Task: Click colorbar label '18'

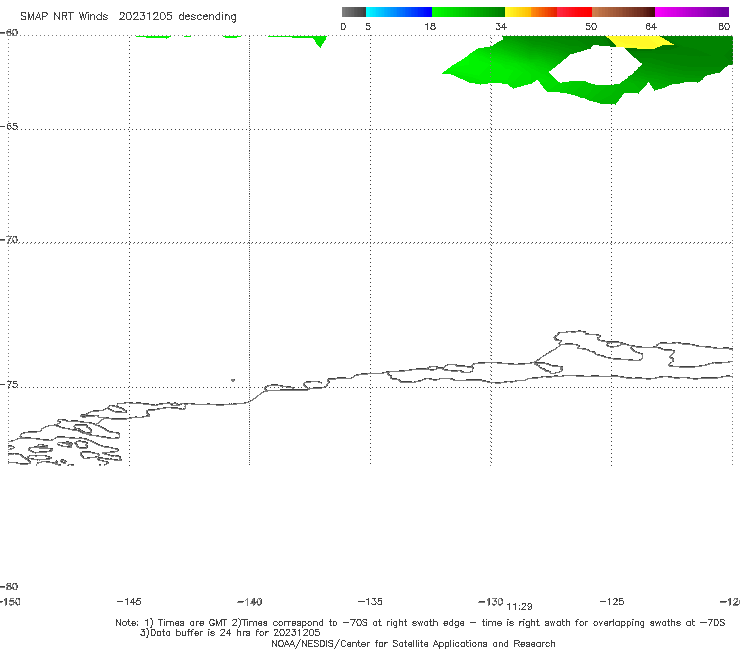Action: tap(430, 27)
